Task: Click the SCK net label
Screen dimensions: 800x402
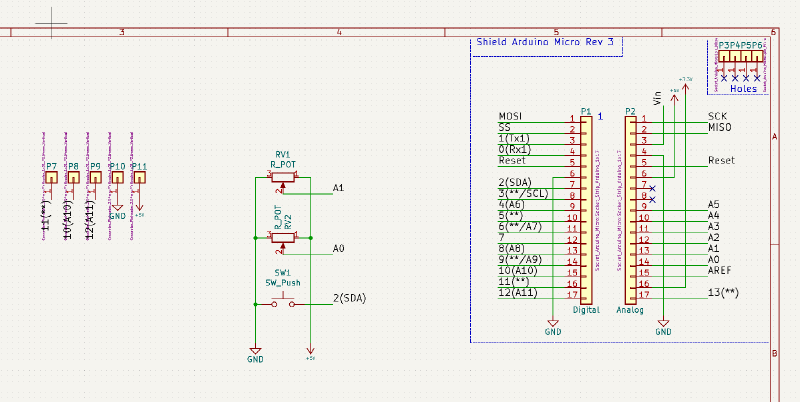Action: [717, 116]
